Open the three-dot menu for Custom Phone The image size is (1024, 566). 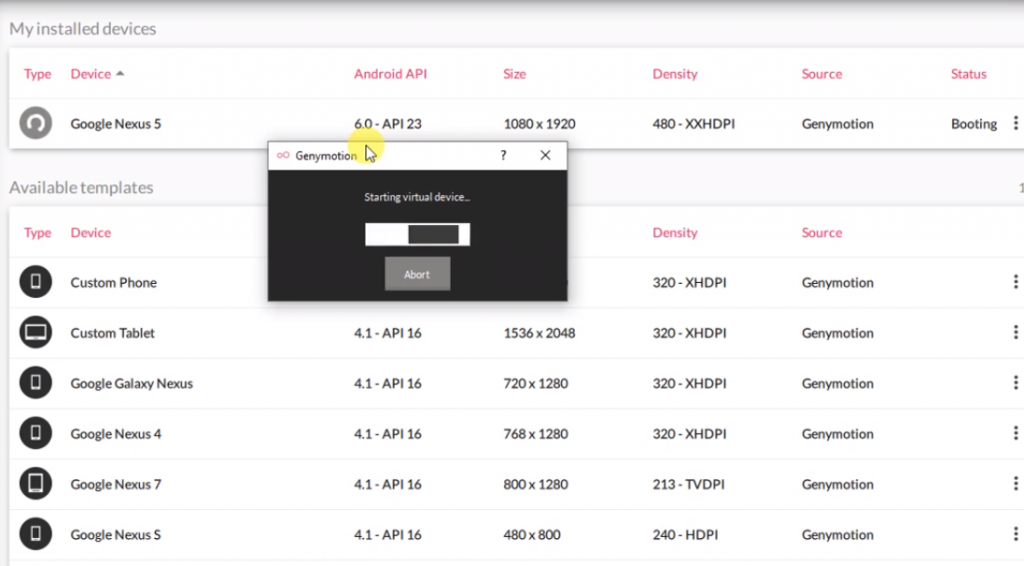(1015, 282)
